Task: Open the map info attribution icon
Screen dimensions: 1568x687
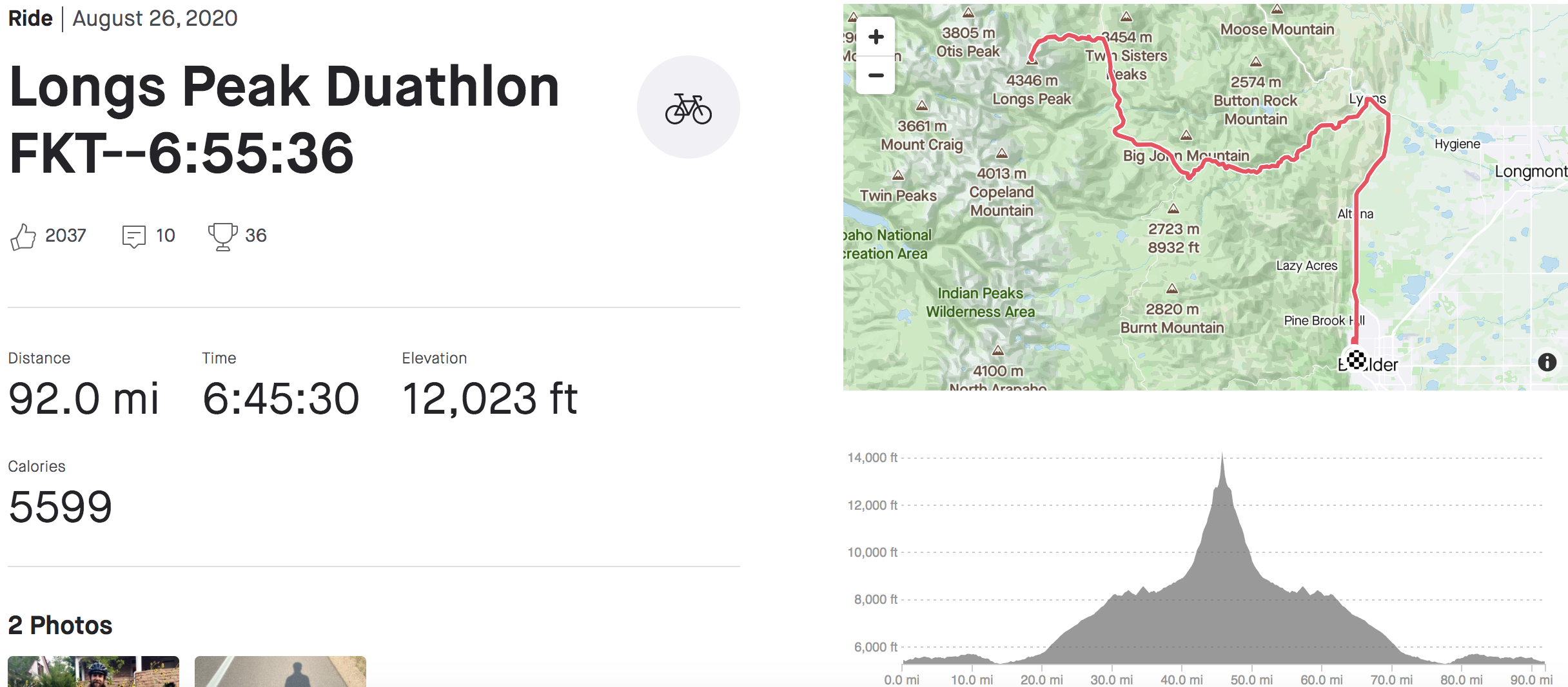Action: (x=1547, y=362)
